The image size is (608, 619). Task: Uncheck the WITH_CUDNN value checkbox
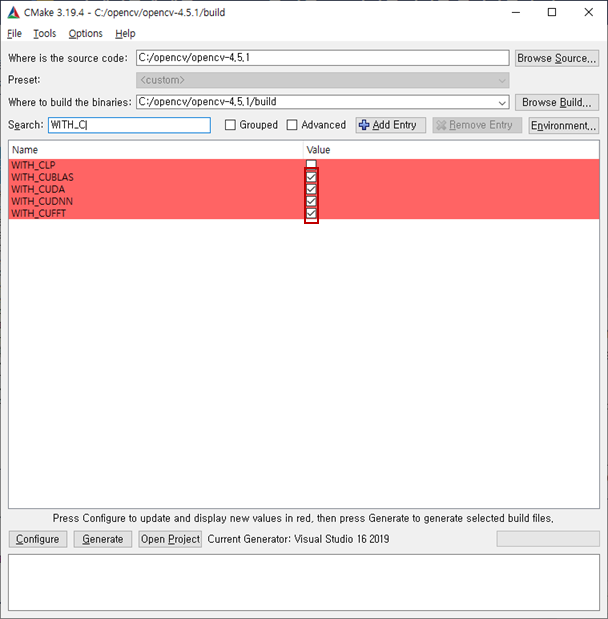click(312, 201)
